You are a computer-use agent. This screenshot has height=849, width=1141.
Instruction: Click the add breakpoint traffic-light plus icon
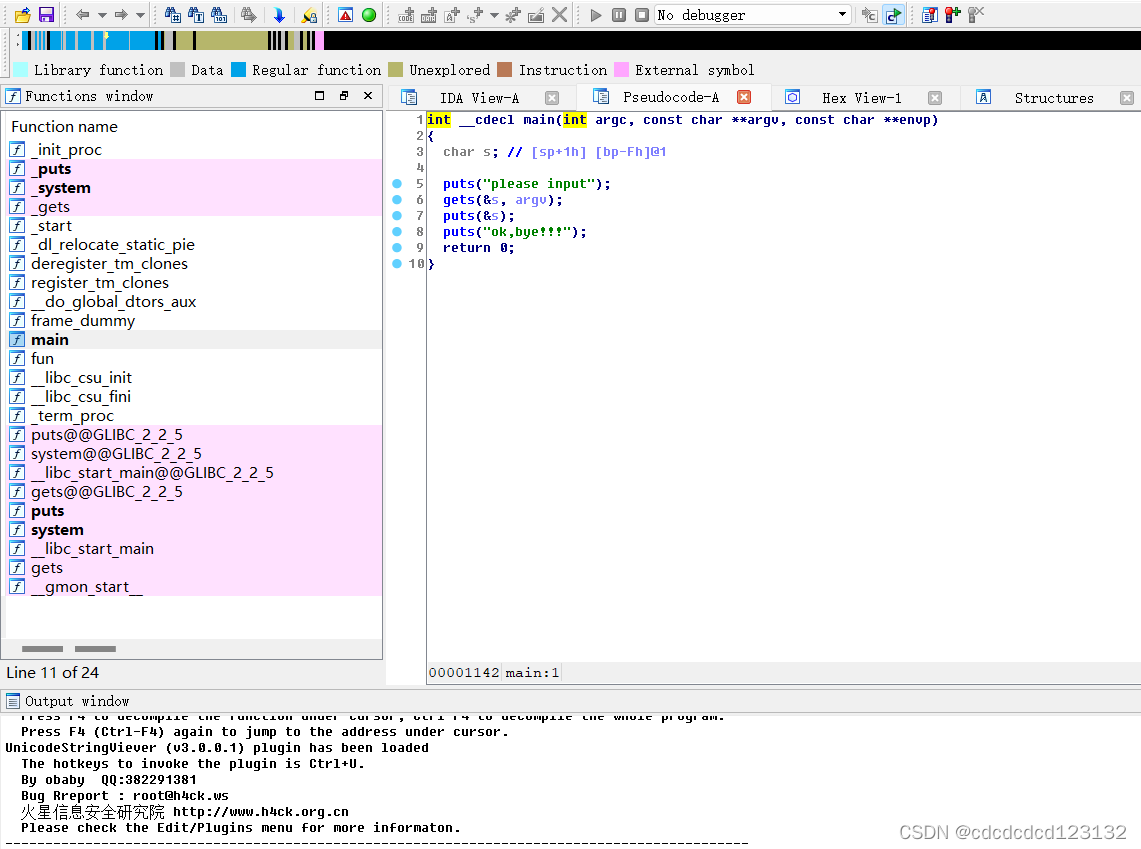point(953,15)
